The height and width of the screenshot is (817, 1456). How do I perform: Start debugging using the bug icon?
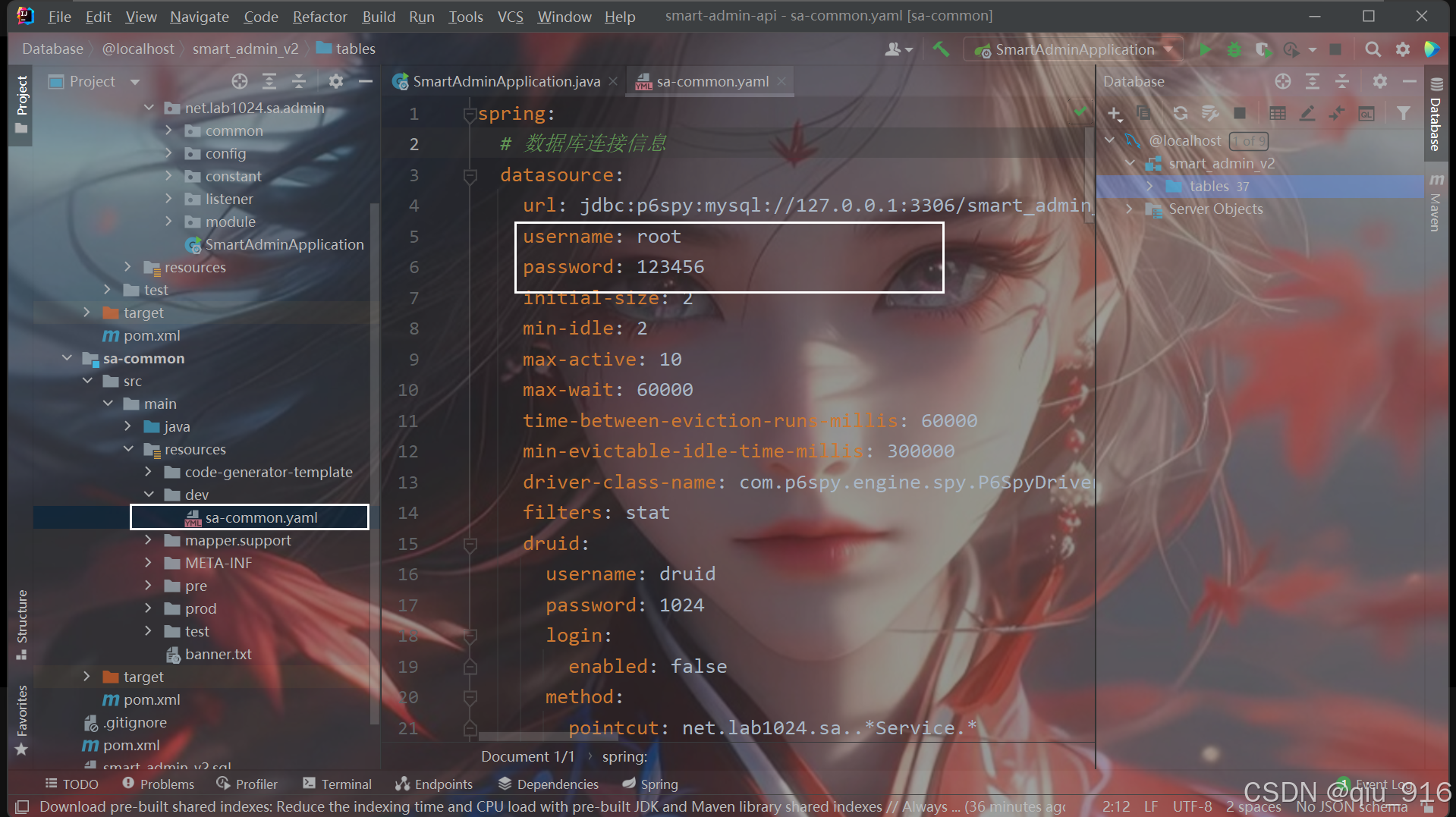coord(1234,49)
